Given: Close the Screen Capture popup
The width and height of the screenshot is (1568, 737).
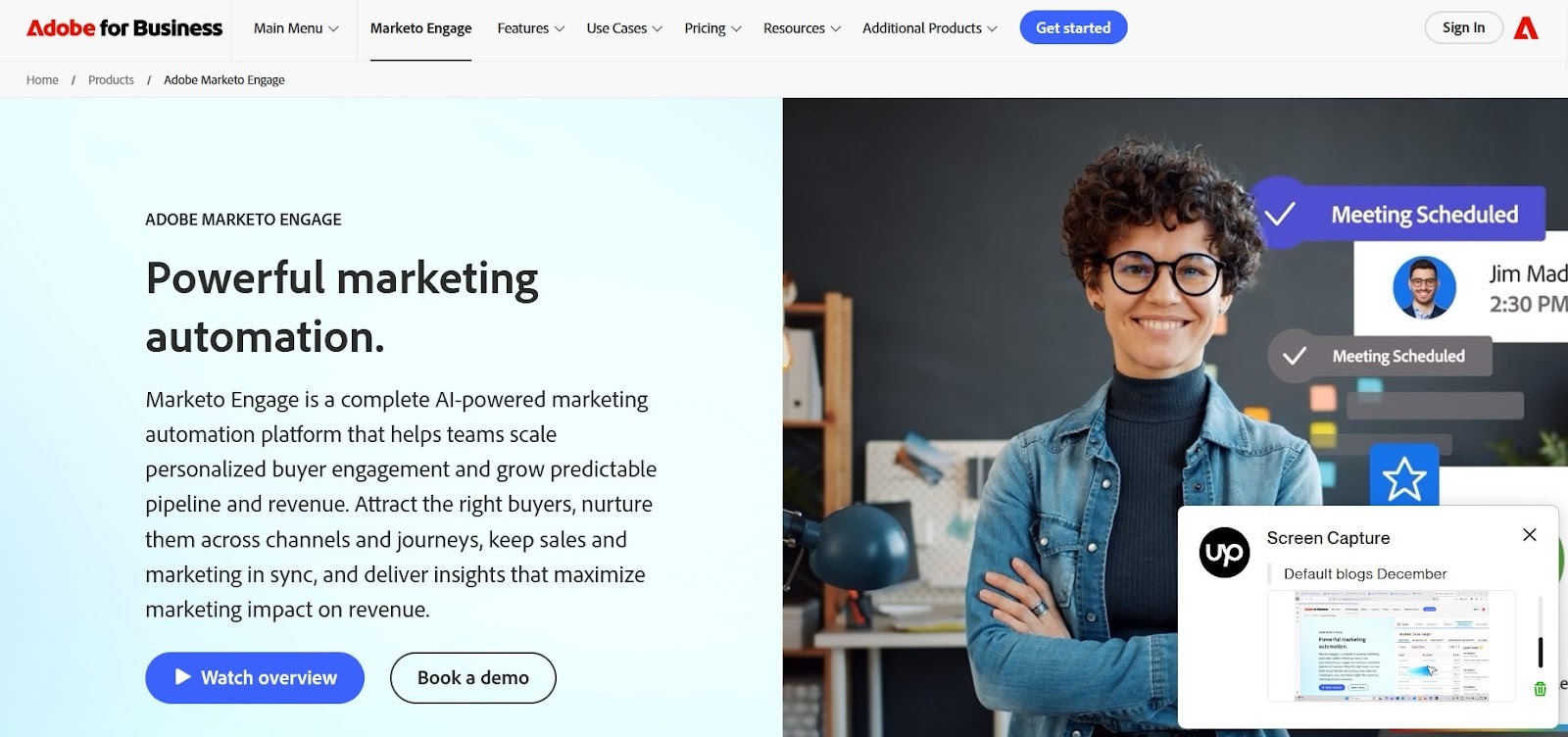Looking at the screenshot, I should (1530, 535).
